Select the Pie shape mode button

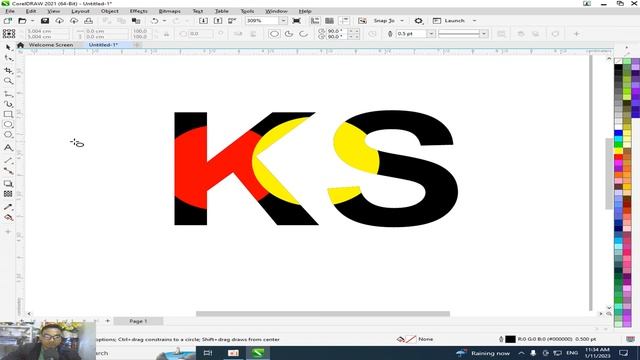[x=289, y=34]
